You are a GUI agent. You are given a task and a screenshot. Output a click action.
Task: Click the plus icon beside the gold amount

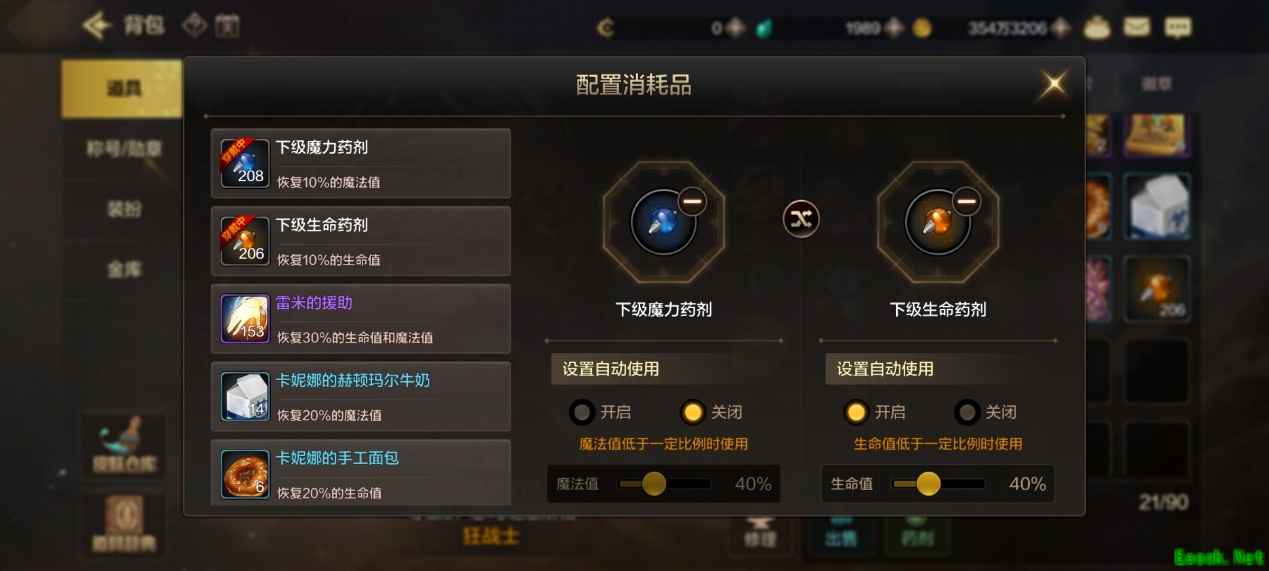click(1061, 28)
